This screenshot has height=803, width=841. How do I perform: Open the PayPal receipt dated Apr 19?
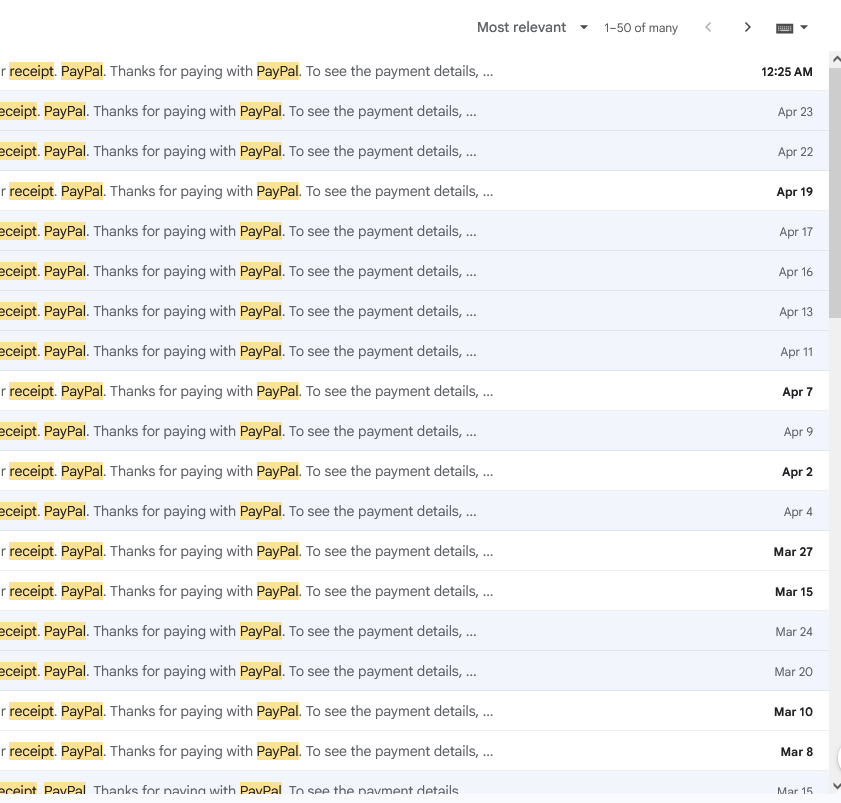click(414, 191)
